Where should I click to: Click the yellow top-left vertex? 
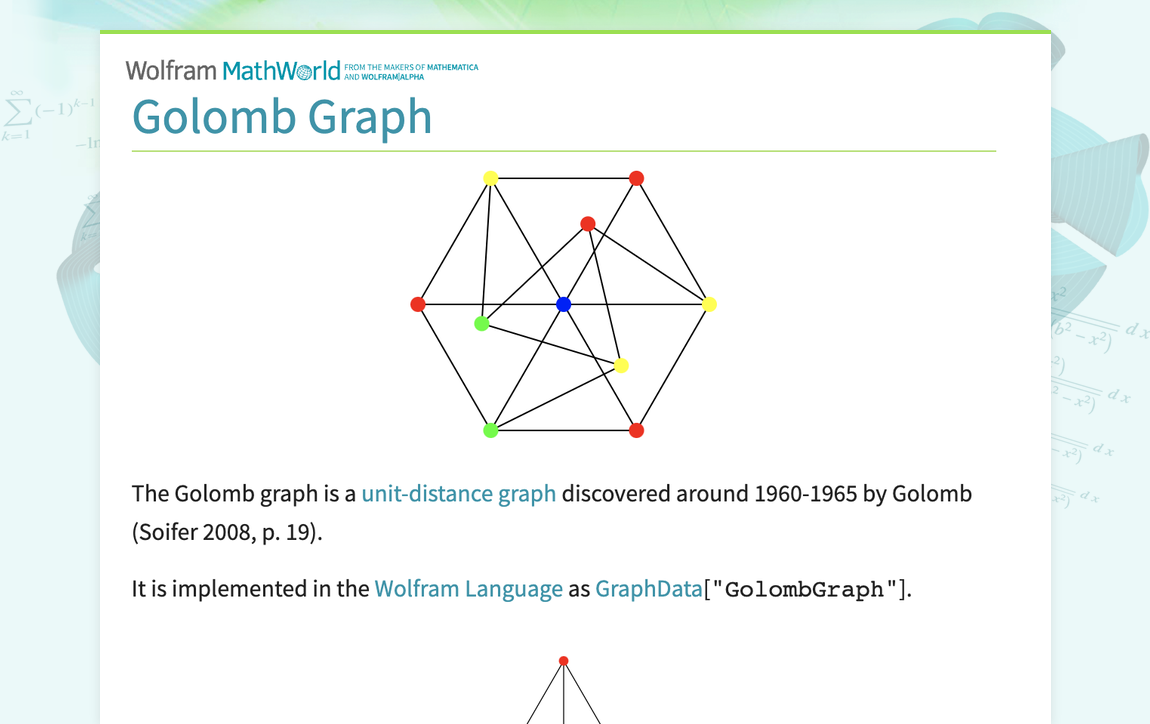(490, 177)
